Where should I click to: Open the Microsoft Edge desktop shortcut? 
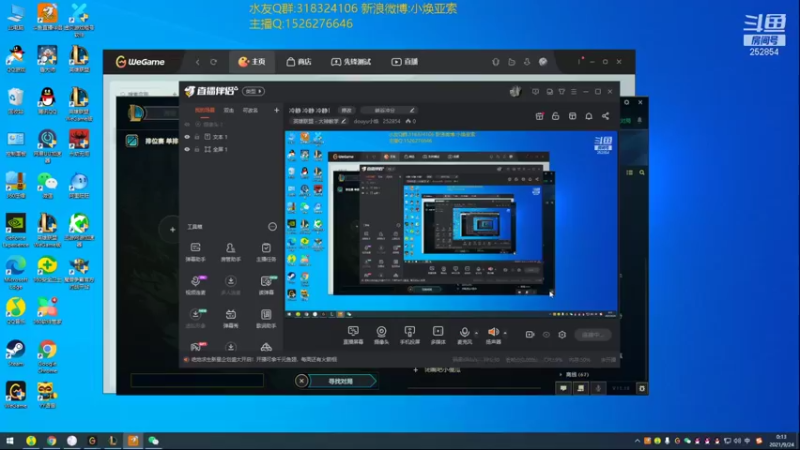pos(16,272)
